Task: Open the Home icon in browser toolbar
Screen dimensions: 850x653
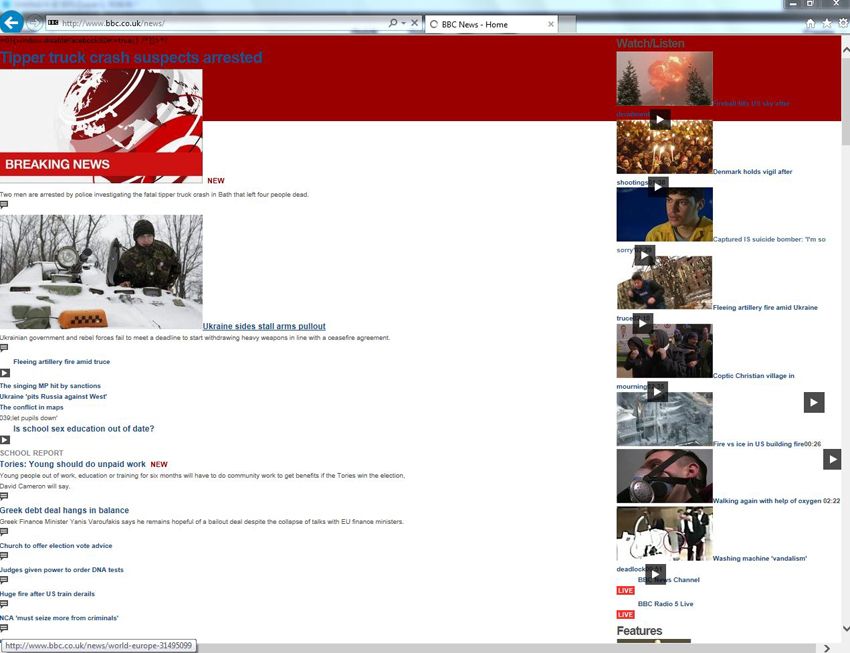Action: coord(811,23)
